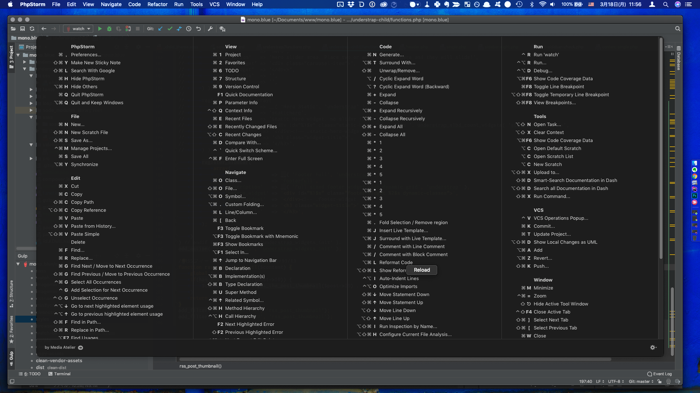Viewport: 700px width, 393px height.
Task: Click the Project view icon in panel header
Action: [x=21, y=46]
